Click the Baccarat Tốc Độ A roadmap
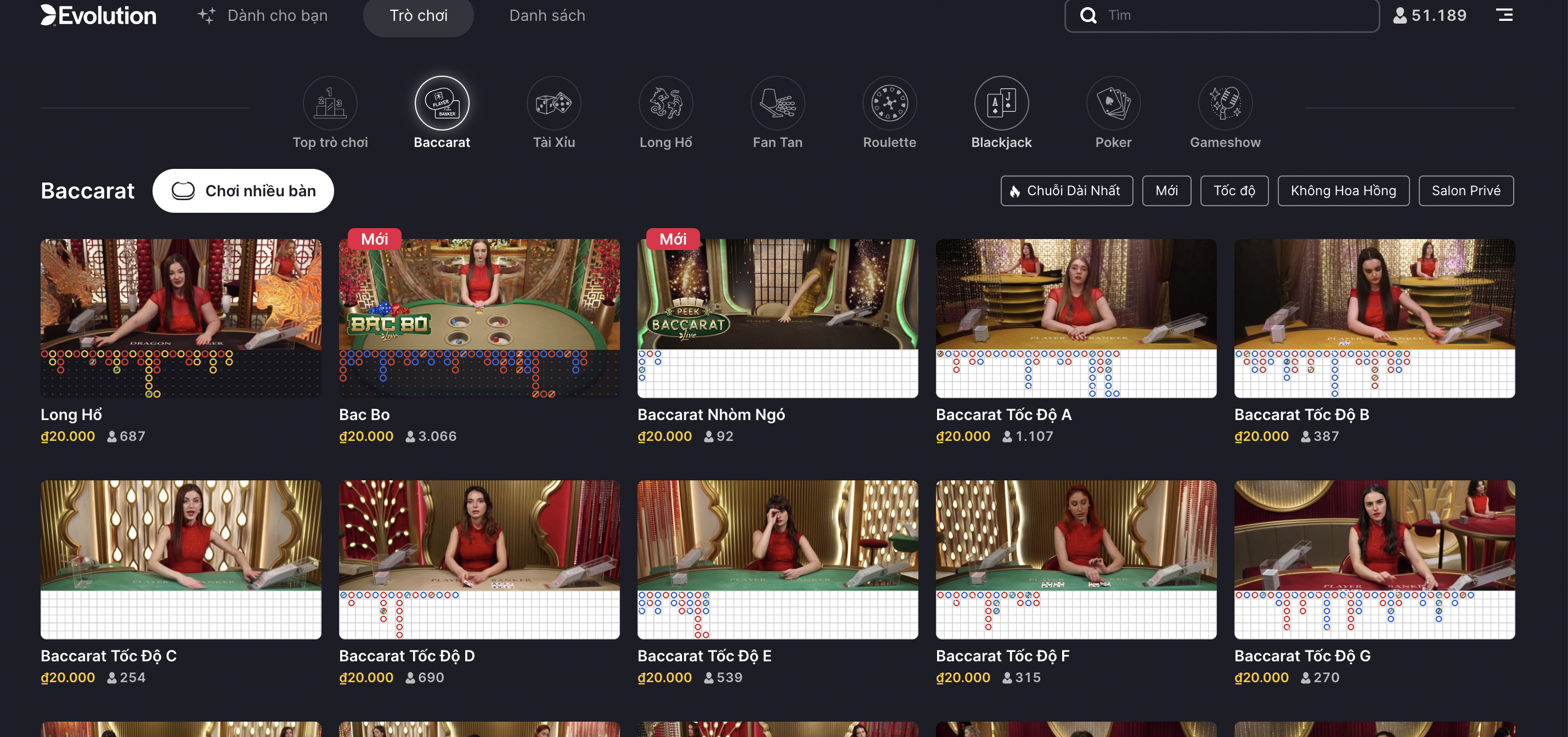This screenshot has height=737, width=1568. click(1076, 373)
